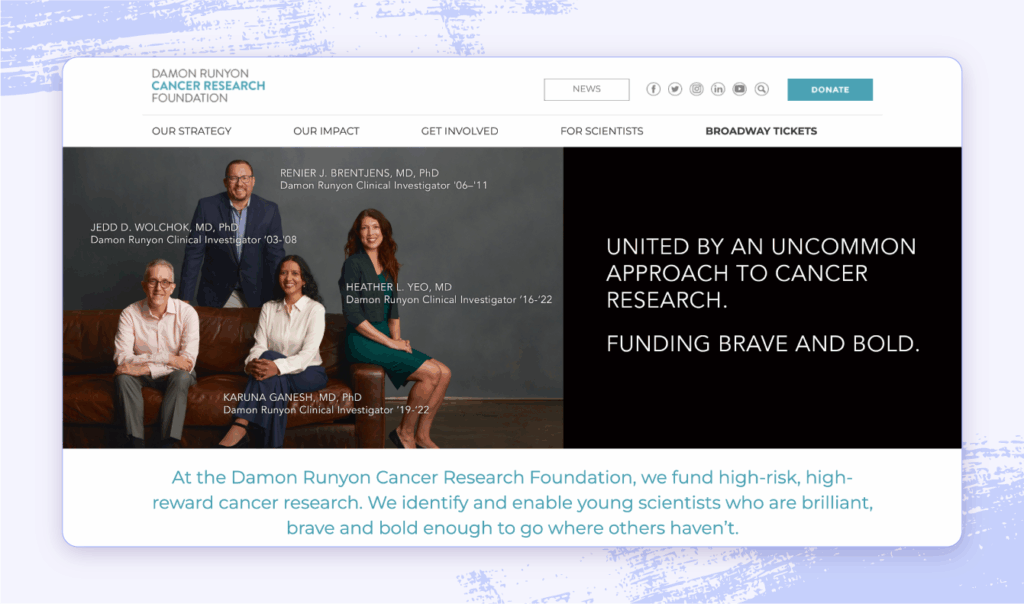Click the Jedd D. Wolchok caption text
Viewport: 1024px width, 604px height.
pyautogui.click(x=193, y=233)
